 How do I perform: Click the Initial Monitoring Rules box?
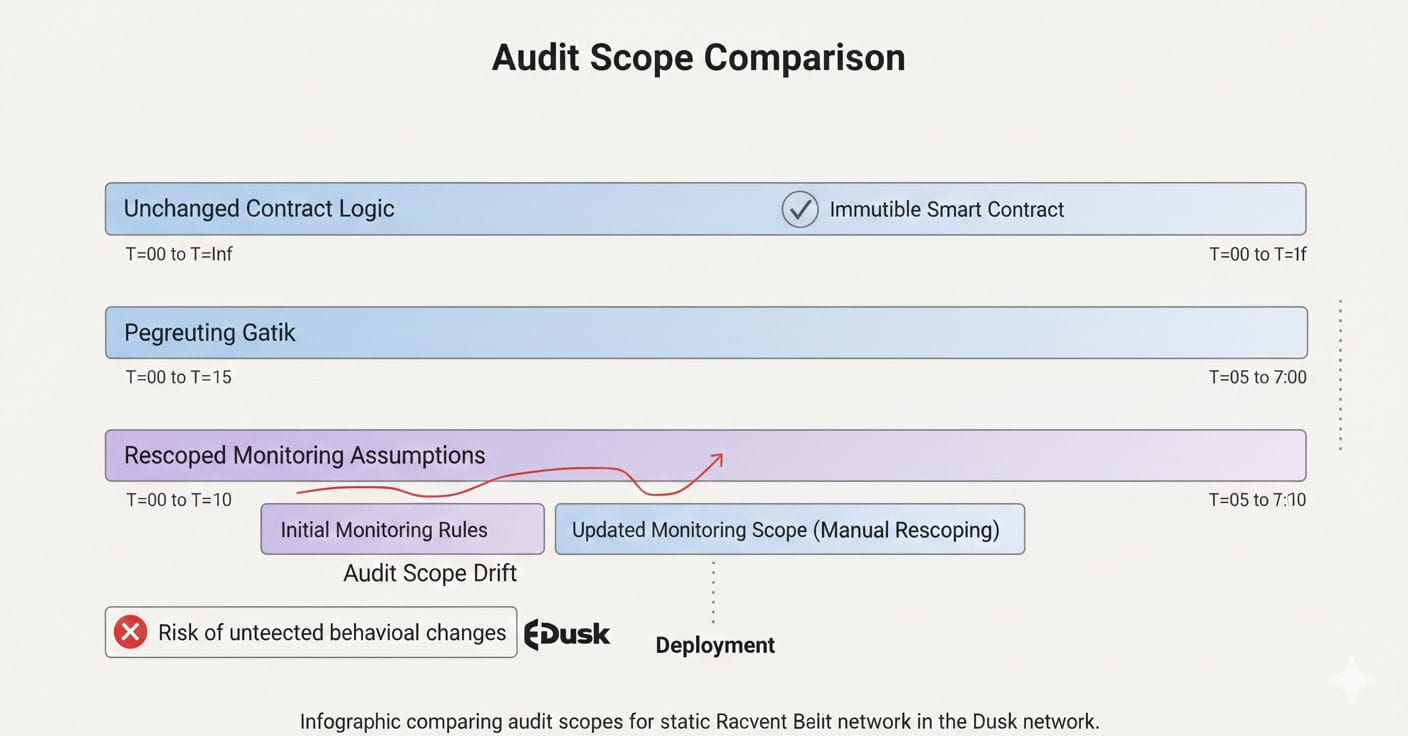tap(402, 529)
